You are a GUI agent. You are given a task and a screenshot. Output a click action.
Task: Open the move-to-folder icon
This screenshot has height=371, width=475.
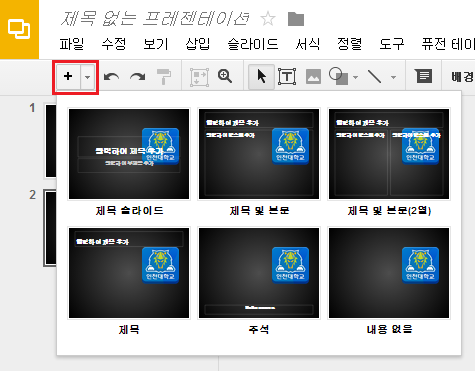point(296,19)
